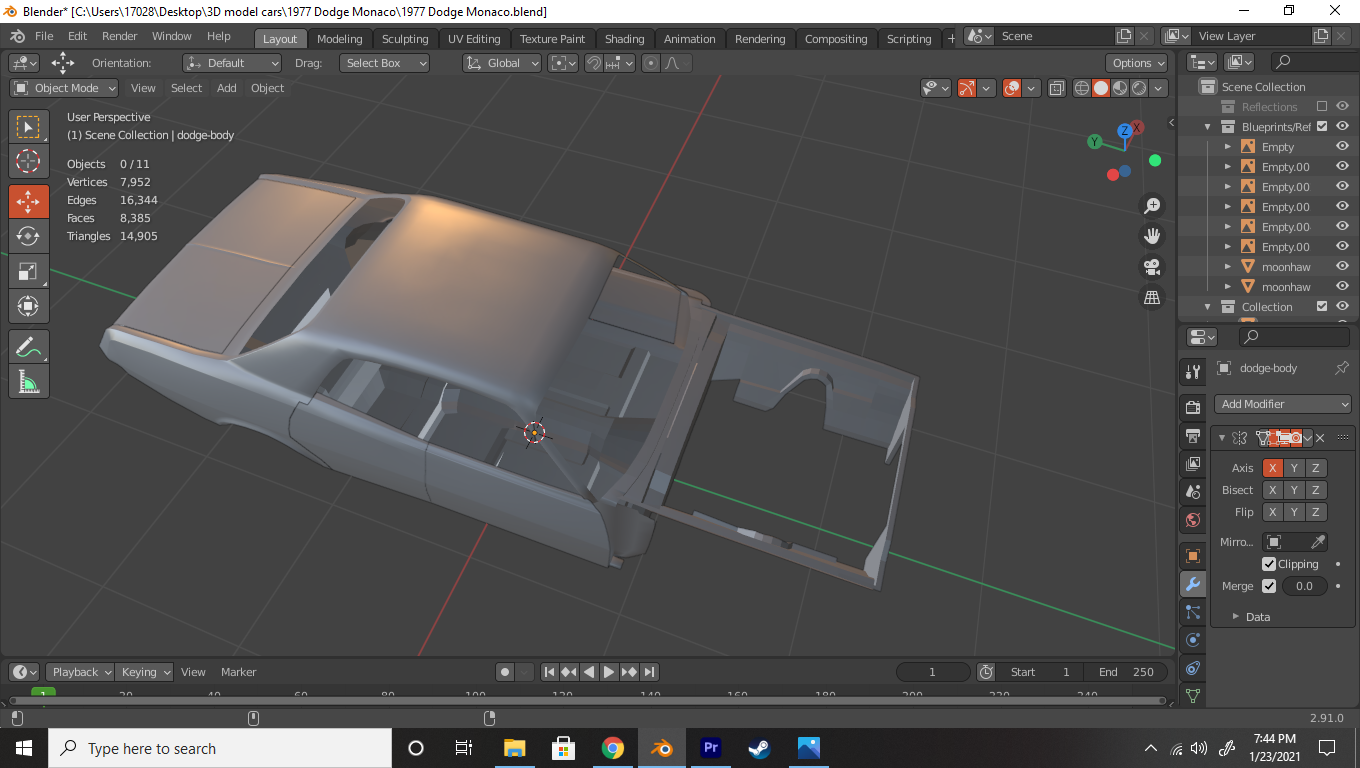Toggle camera view in viewport
The image size is (1360, 768).
(x=1152, y=267)
